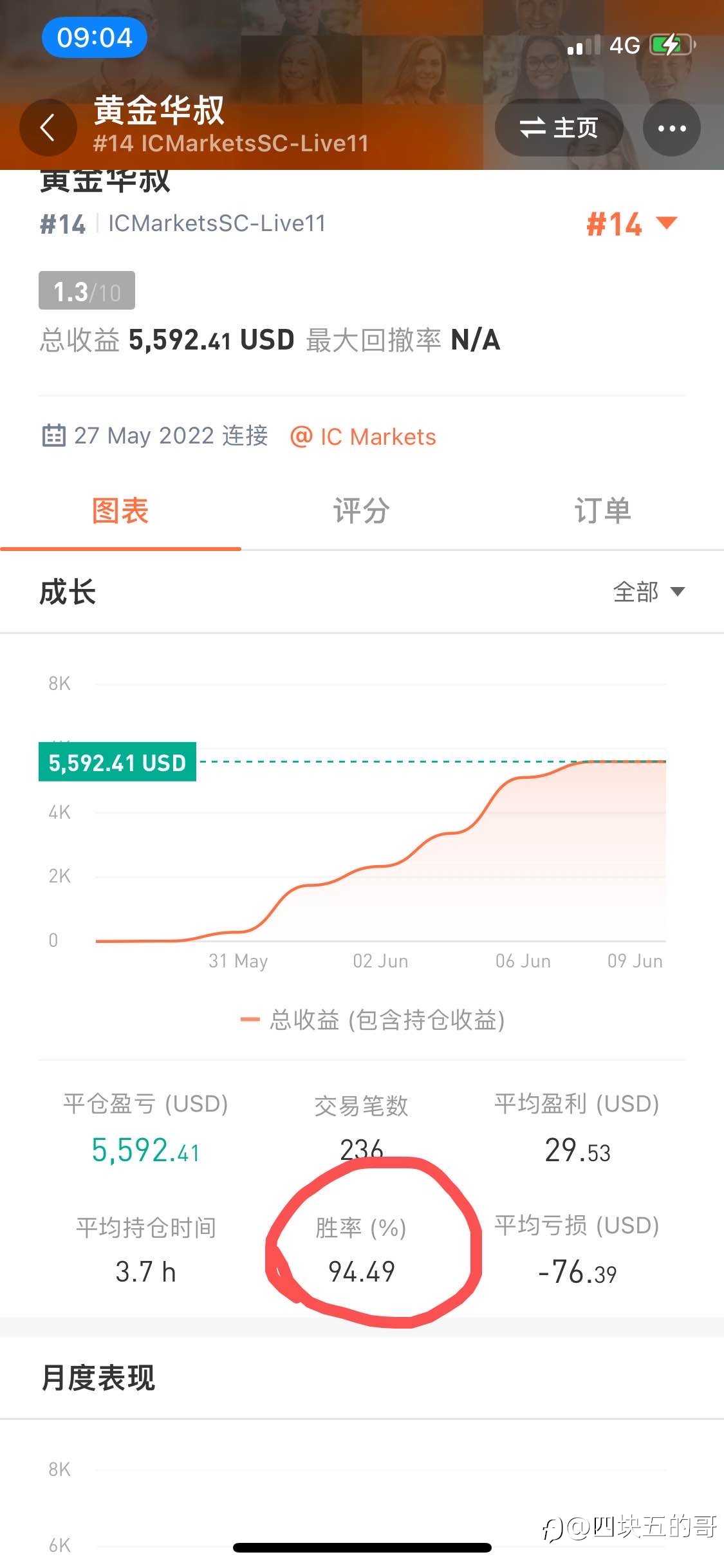Tap the back arrow icon
The image size is (724, 1568).
pos(48,127)
